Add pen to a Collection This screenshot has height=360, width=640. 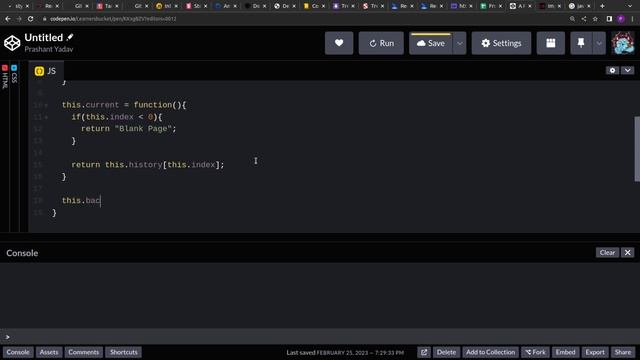pos(490,352)
